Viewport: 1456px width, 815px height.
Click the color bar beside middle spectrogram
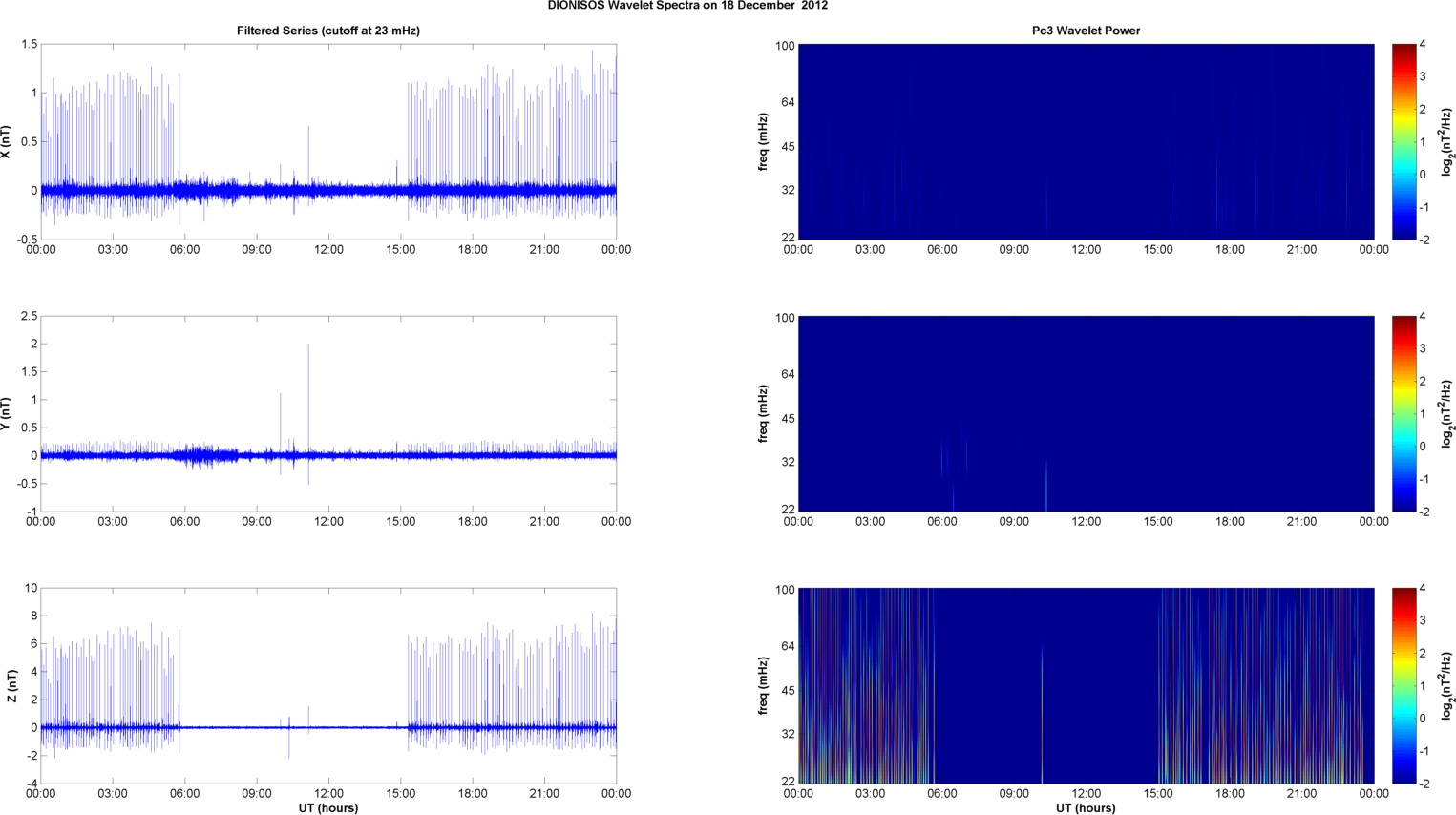click(1403, 414)
